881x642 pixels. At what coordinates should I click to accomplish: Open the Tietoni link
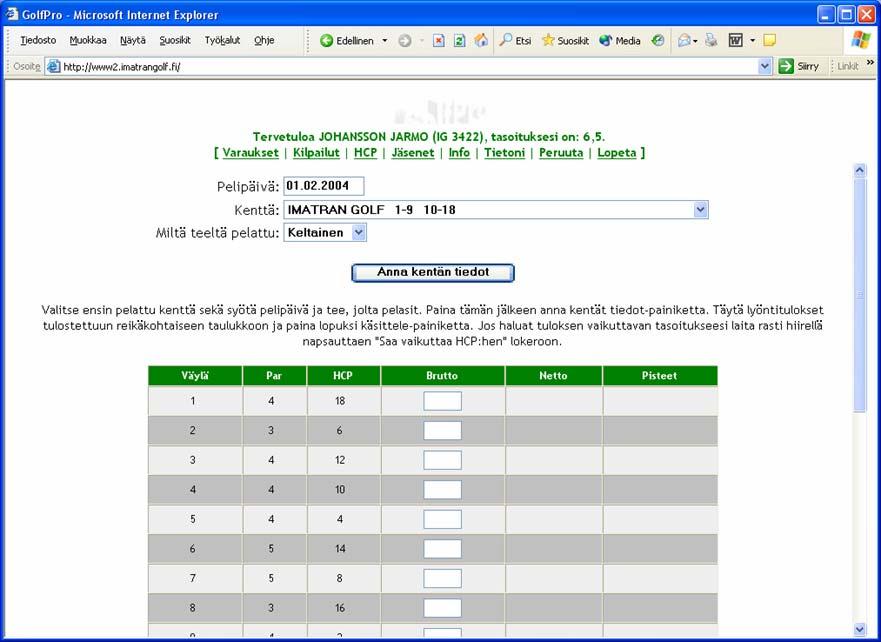click(x=505, y=152)
